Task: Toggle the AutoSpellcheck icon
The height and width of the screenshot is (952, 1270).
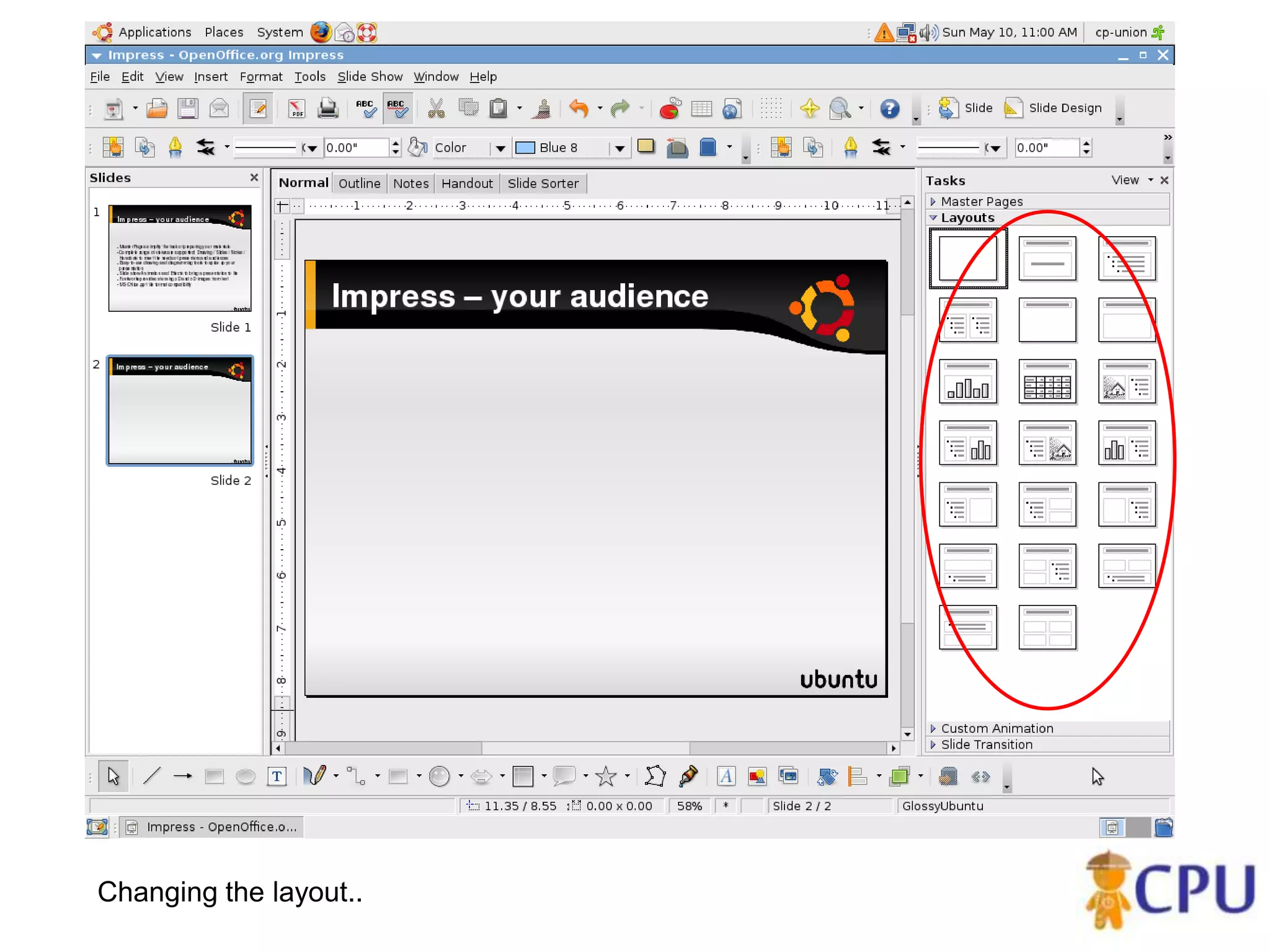Action: pyautogui.click(x=397, y=108)
